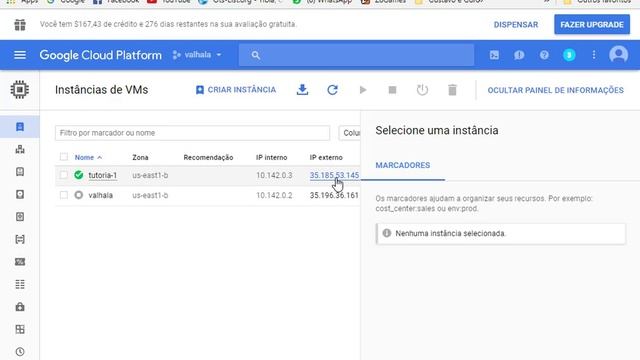The height and width of the screenshot is (360, 640).
Task: Click the green running status icon of tutoria-1
Action: click(x=78, y=175)
